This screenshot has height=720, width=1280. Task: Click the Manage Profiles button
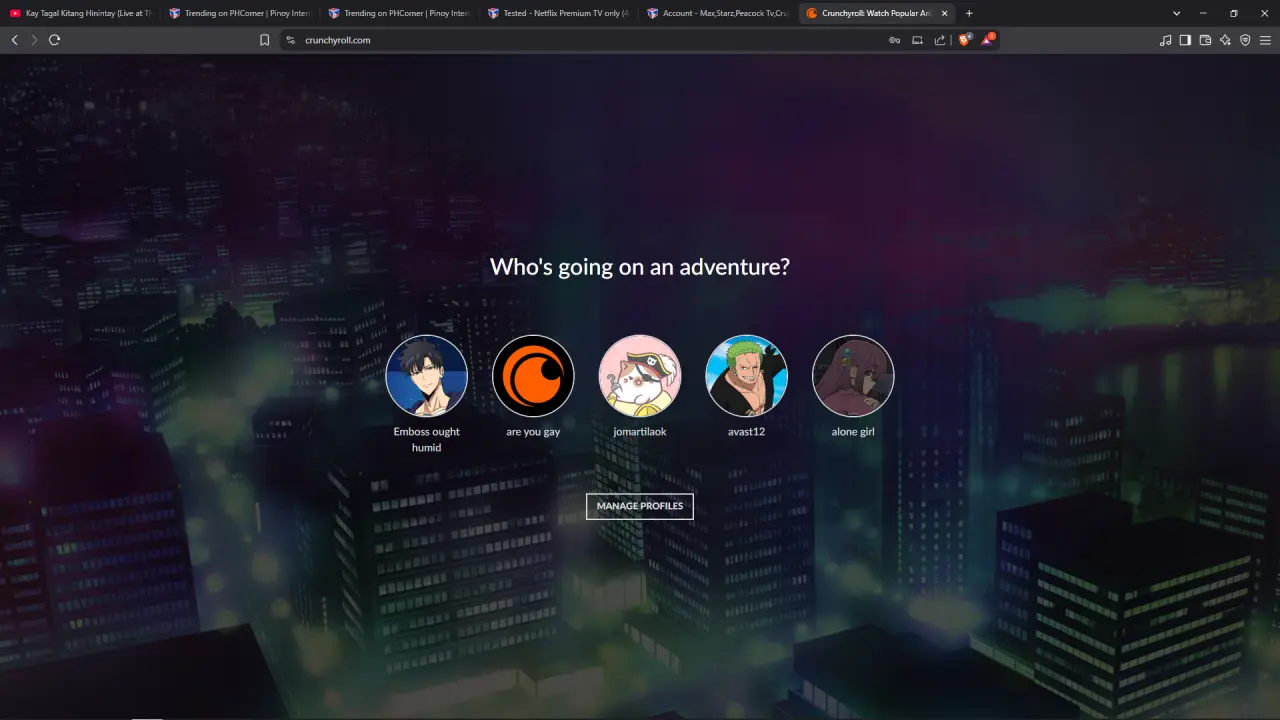640,506
